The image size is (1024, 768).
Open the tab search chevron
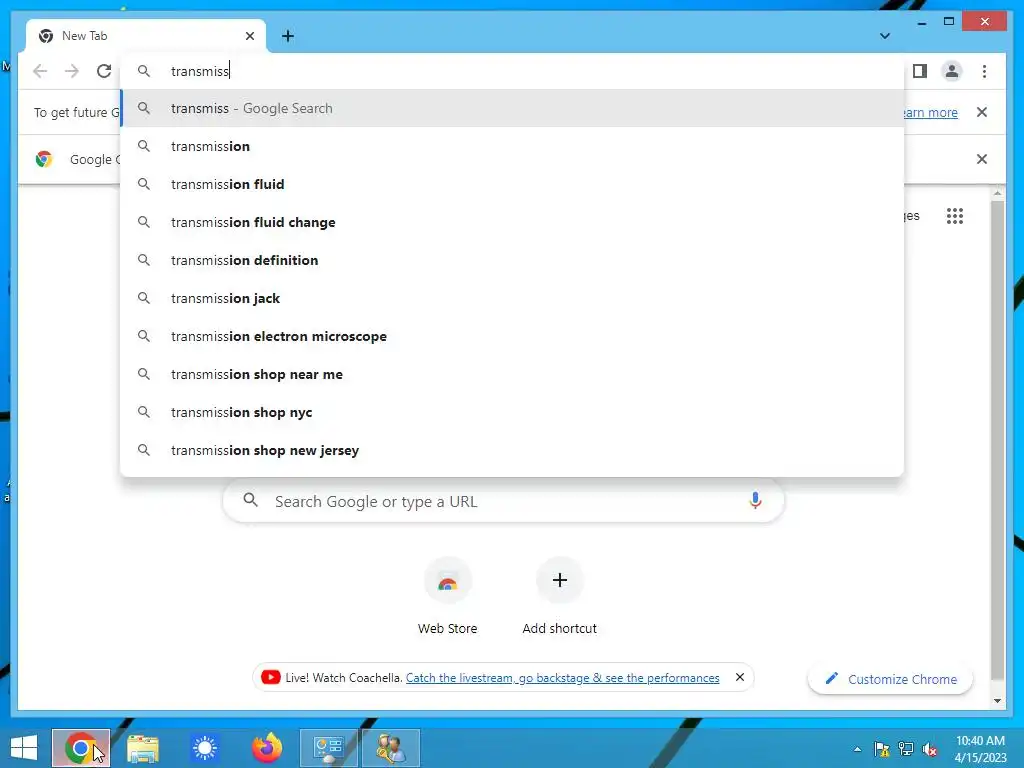click(x=885, y=36)
